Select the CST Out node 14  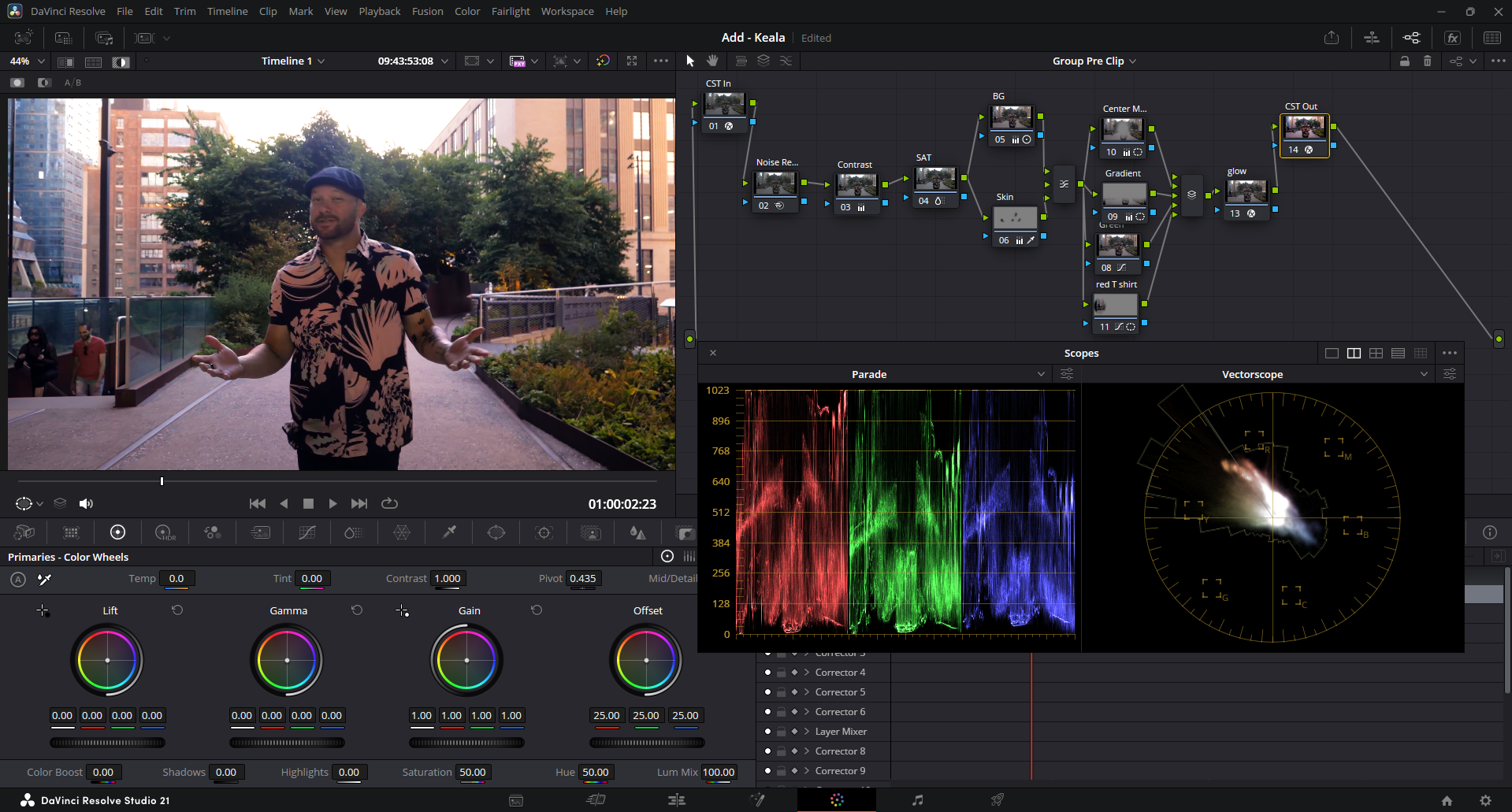pos(1305,135)
